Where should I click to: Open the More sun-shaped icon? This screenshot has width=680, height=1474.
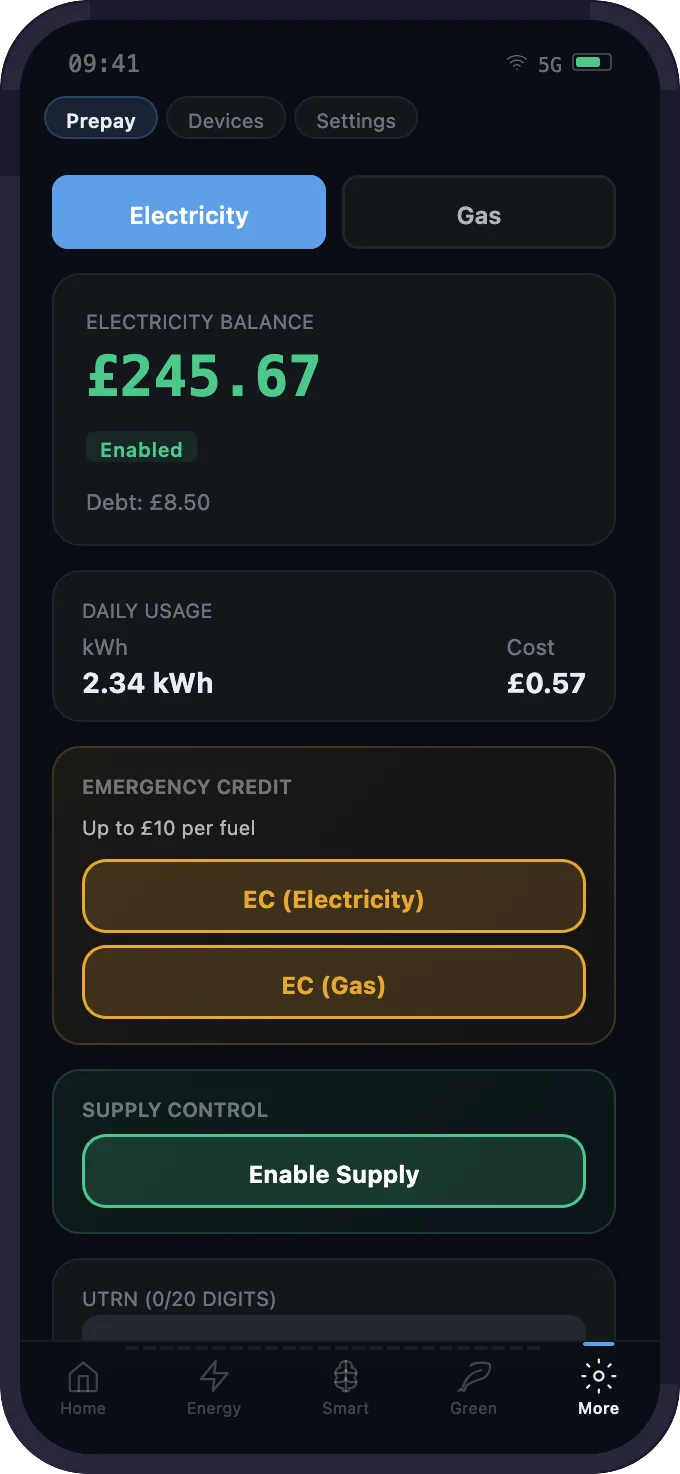click(x=598, y=1377)
